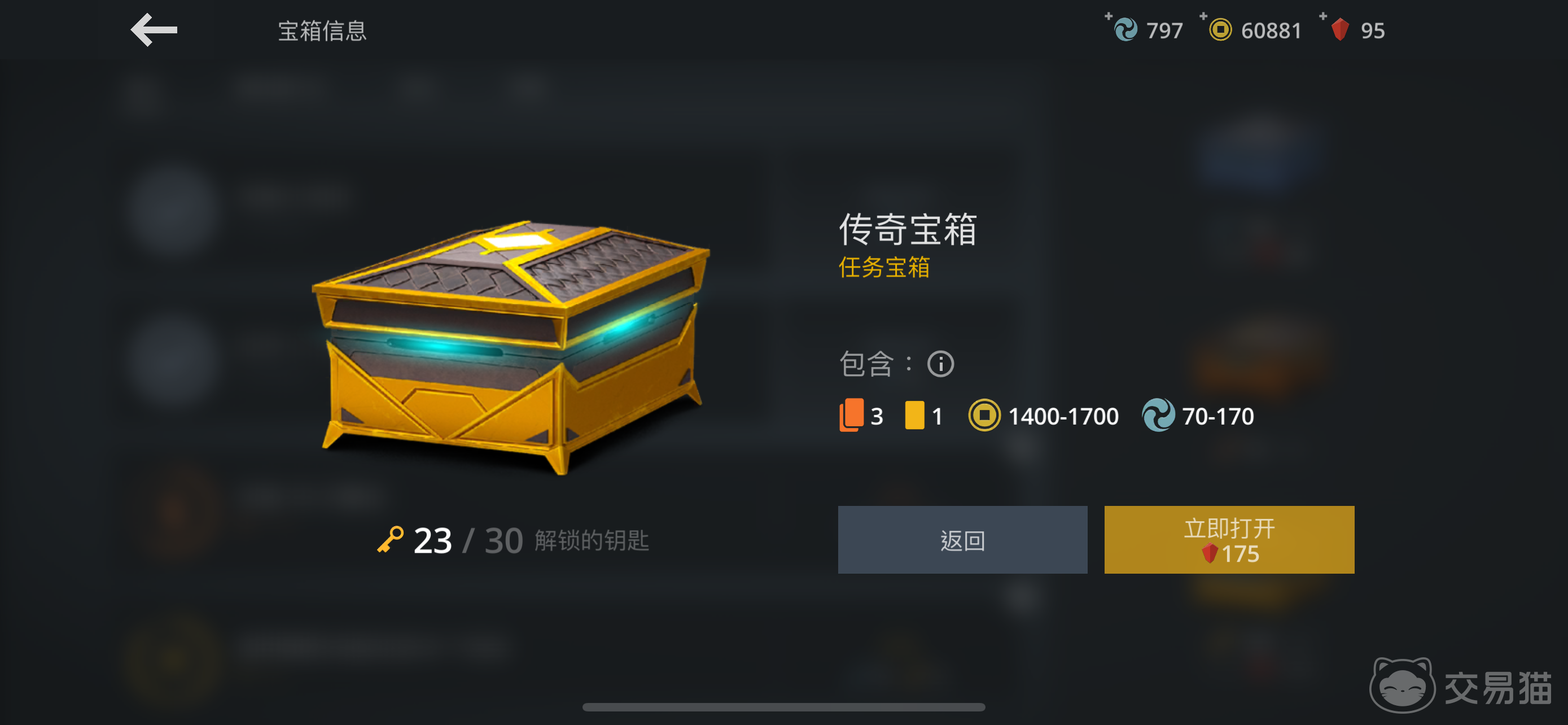
Task: Tap the legendary chest image
Action: coord(510,347)
